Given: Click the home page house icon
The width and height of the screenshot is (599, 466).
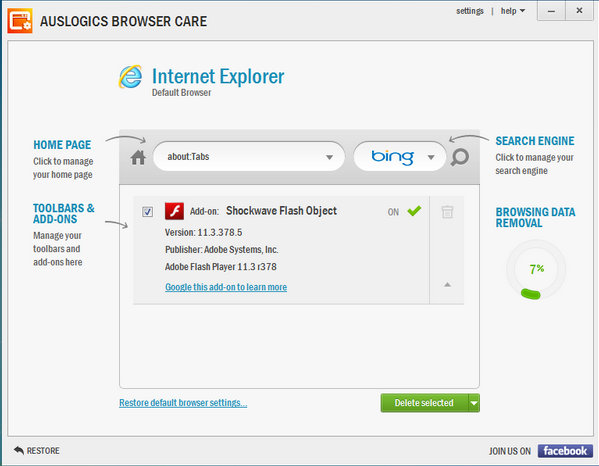Looking at the screenshot, I should [x=138, y=157].
